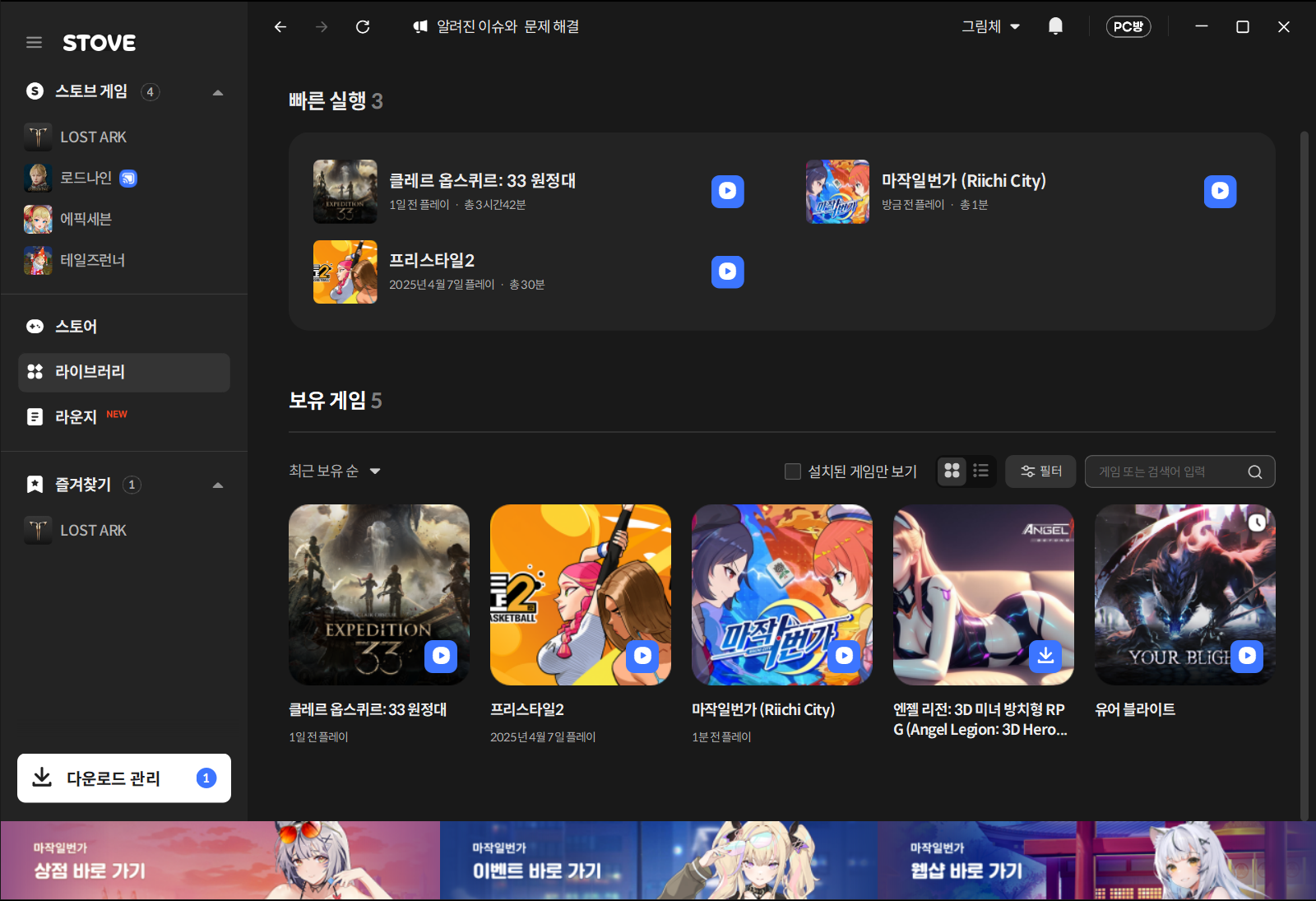Click the 즐겨찾기 bookmark icon
The height and width of the screenshot is (901, 1316).
[35, 485]
